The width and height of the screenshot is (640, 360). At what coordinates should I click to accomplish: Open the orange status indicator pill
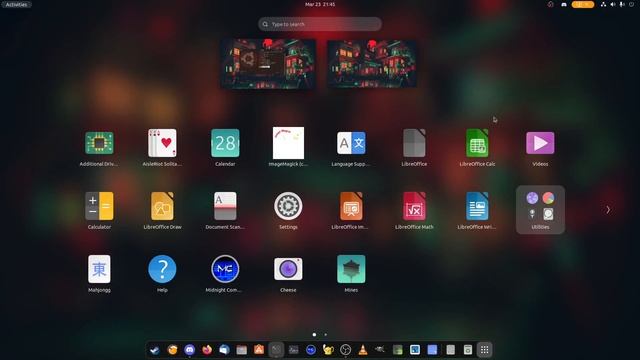[583, 4]
